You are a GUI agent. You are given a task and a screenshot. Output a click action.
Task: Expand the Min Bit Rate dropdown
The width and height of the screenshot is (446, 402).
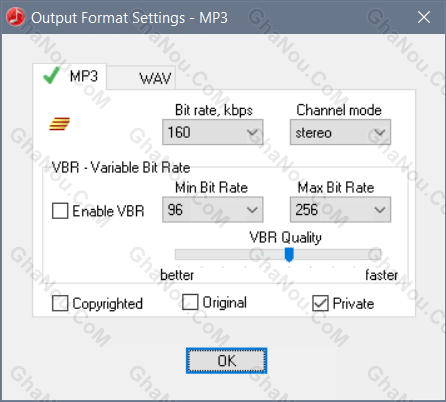213,210
